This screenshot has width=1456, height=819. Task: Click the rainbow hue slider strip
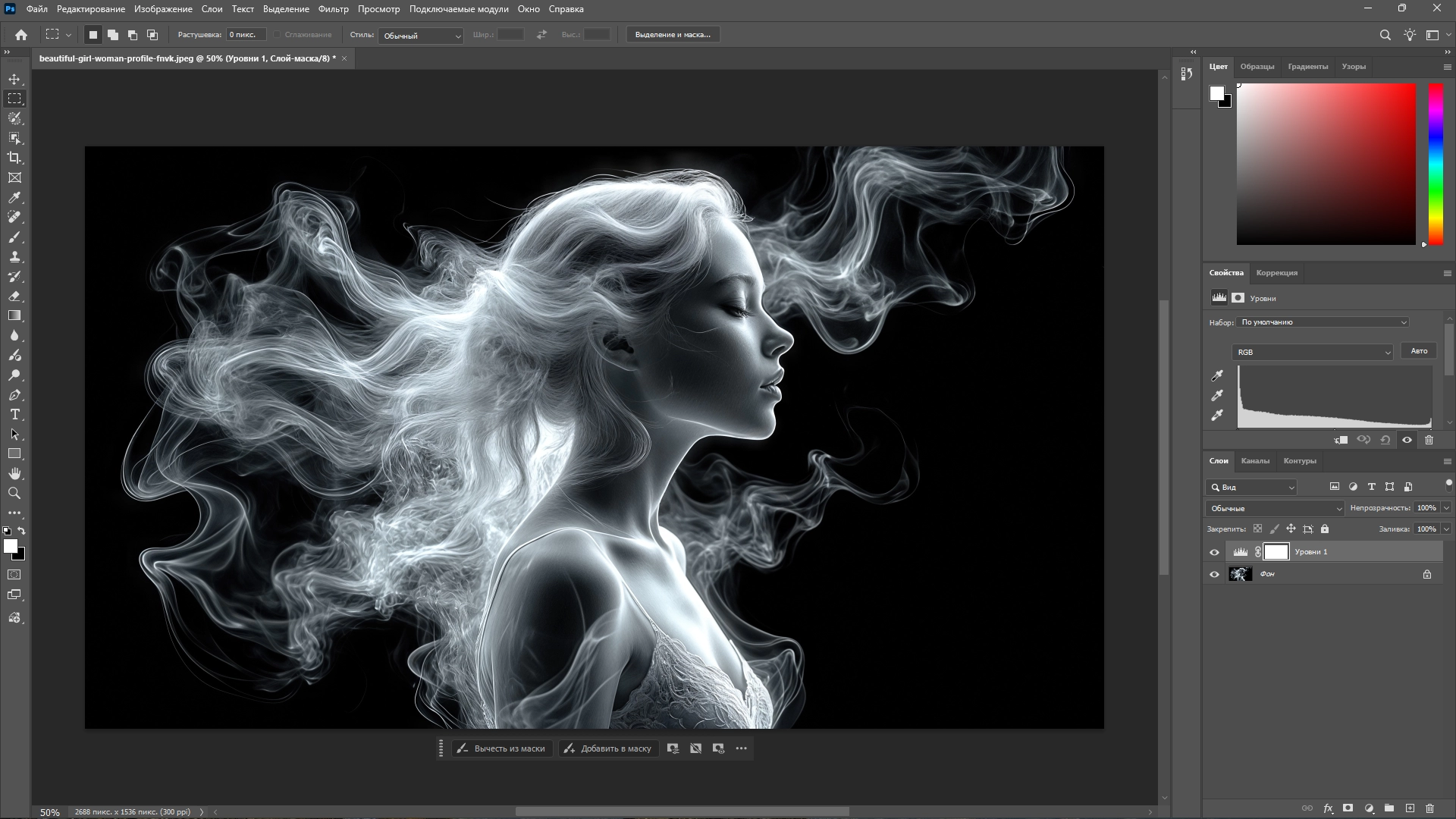pos(1436,163)
